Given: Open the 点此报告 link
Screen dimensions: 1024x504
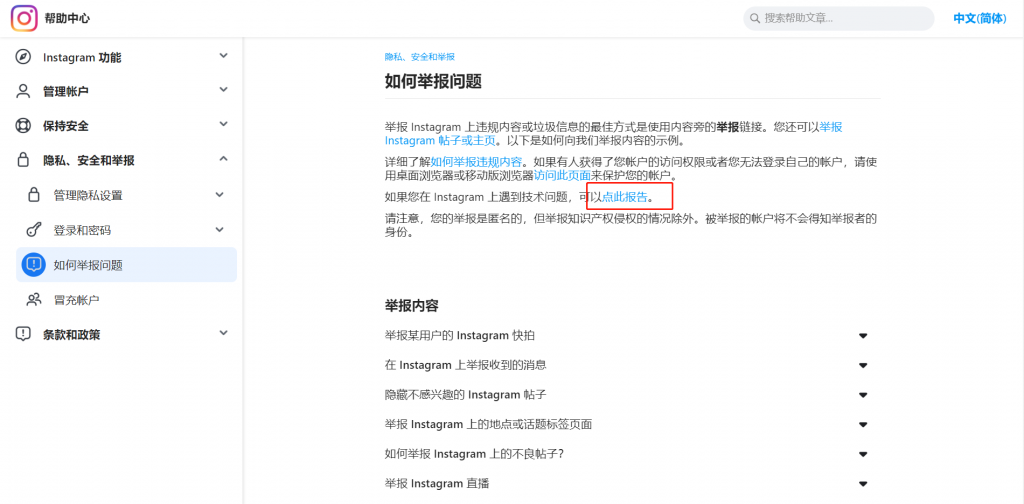Looking at the screenshot, I should 624,196.
